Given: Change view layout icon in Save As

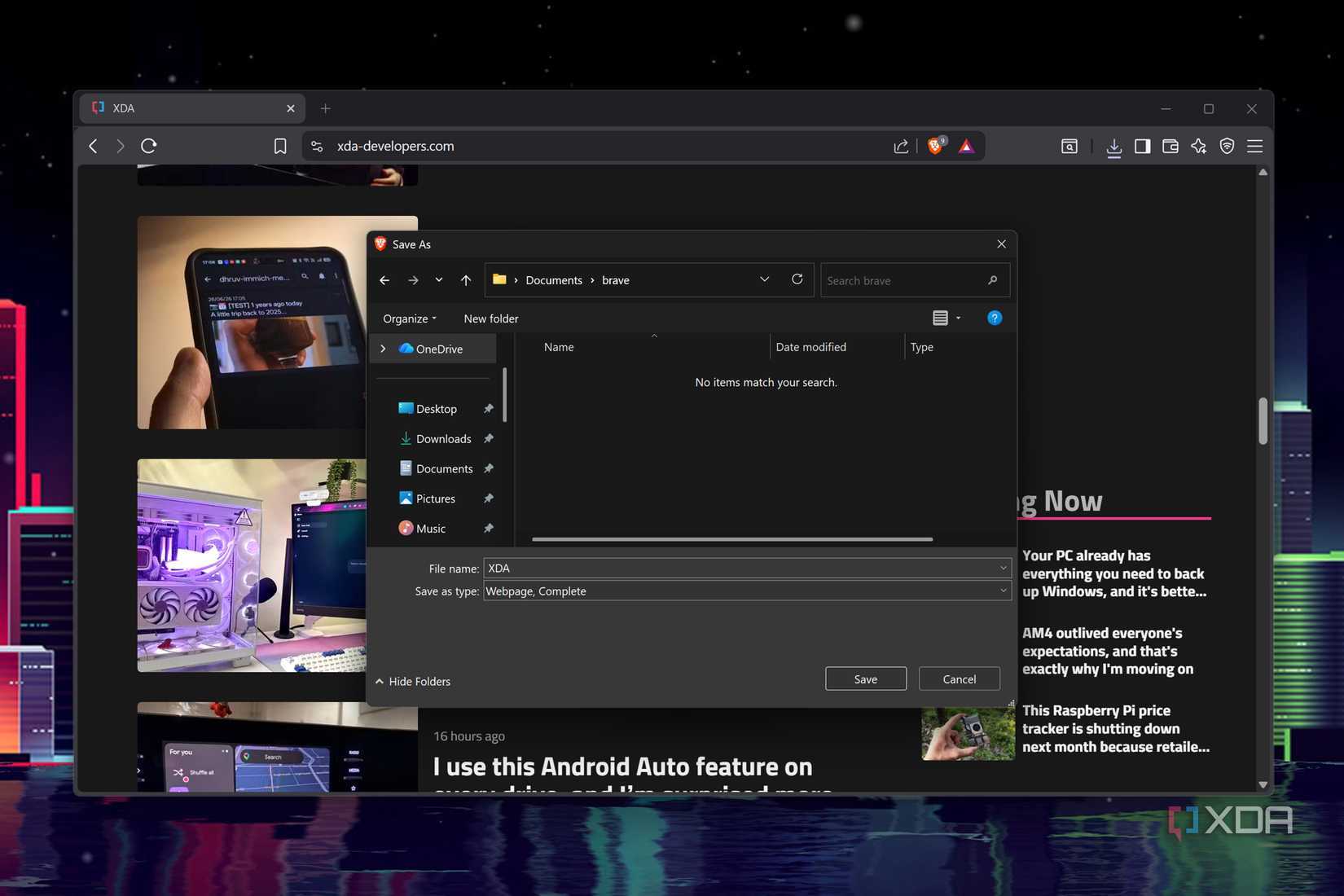Looking at the screenshot, I should (940, 318).
